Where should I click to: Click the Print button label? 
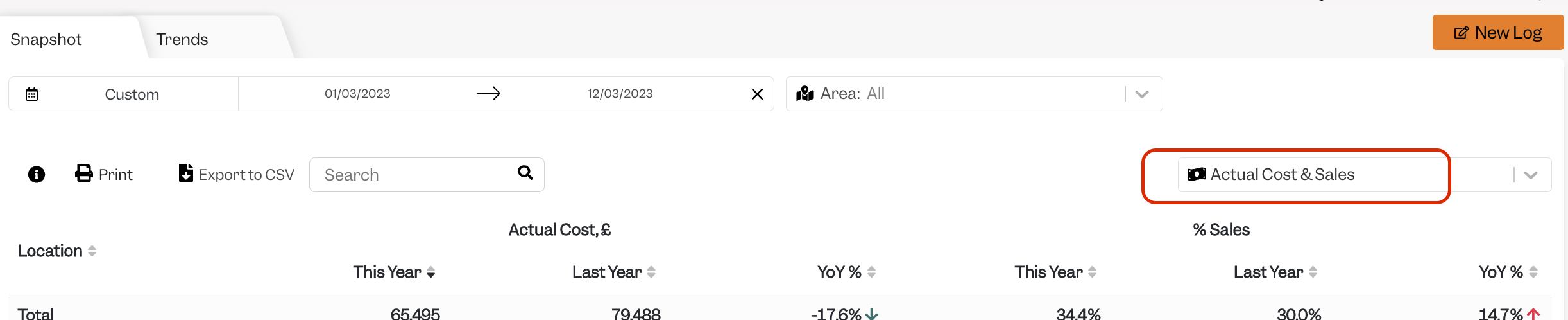[115, 174]
